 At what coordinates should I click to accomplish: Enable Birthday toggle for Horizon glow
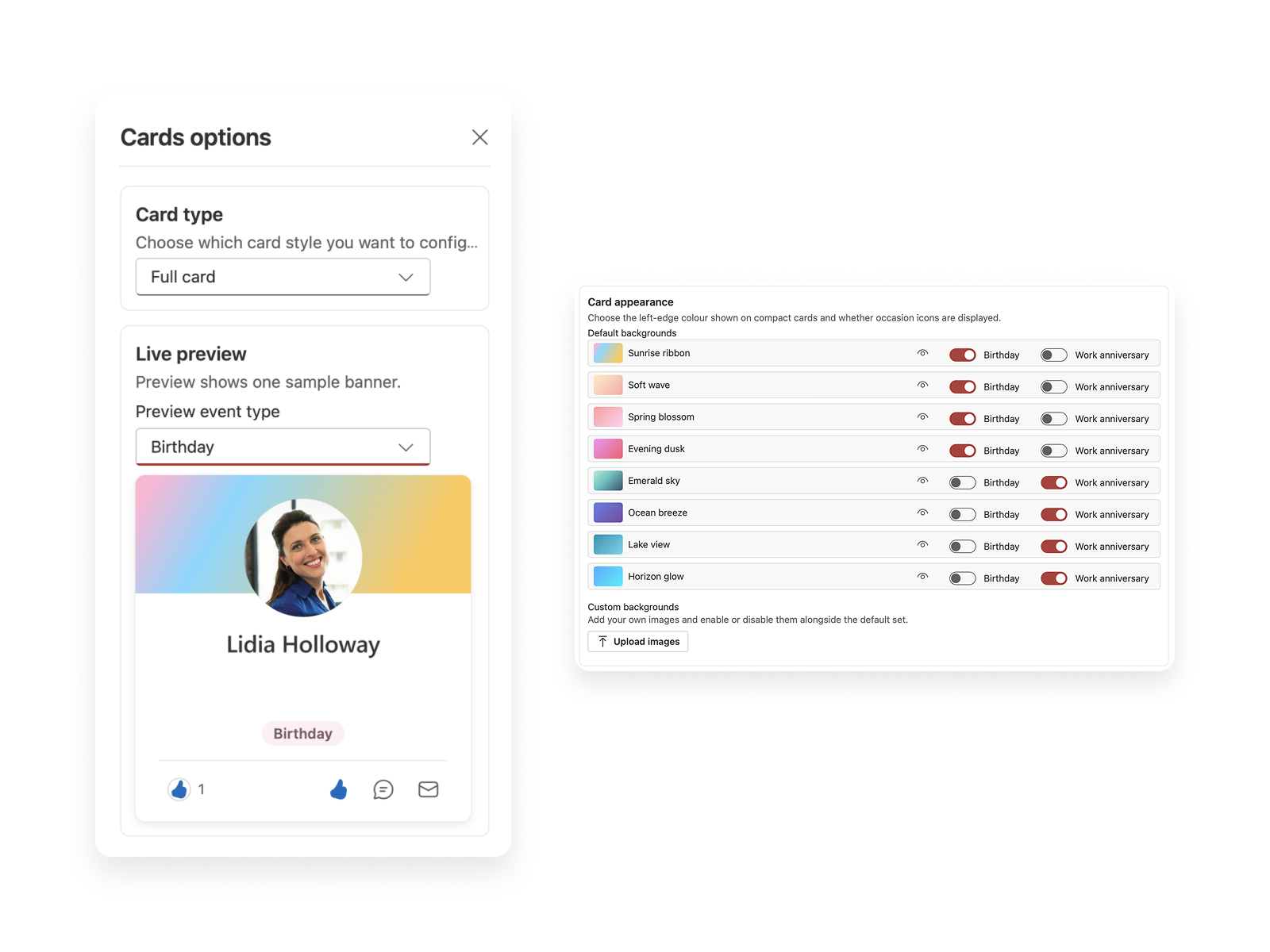[963, 578]
